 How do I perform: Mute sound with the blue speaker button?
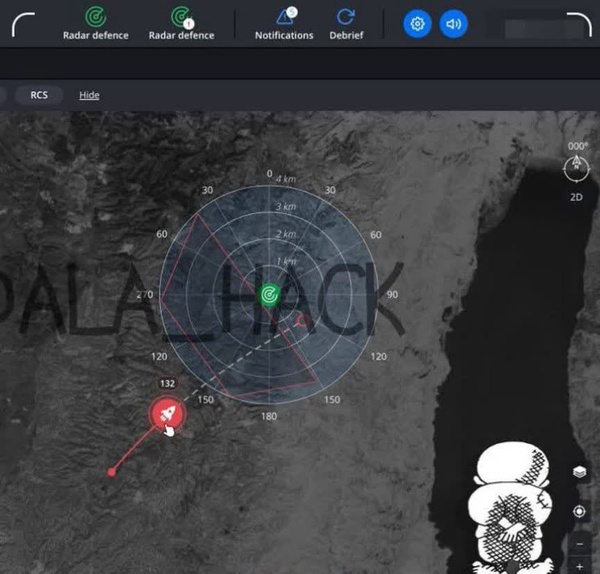pos(453,24)
